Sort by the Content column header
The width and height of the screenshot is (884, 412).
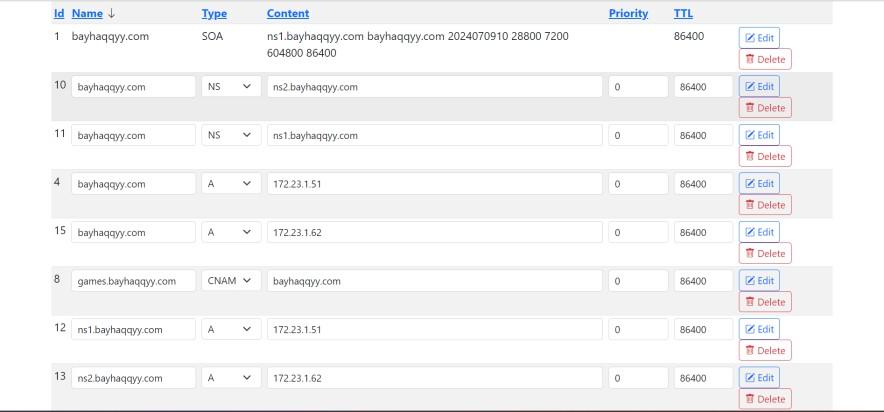[288, 14]
